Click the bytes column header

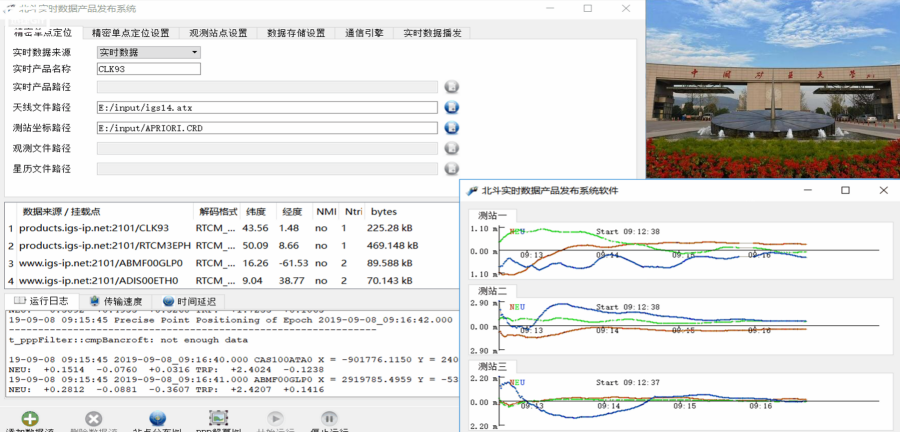coord(384,212)
